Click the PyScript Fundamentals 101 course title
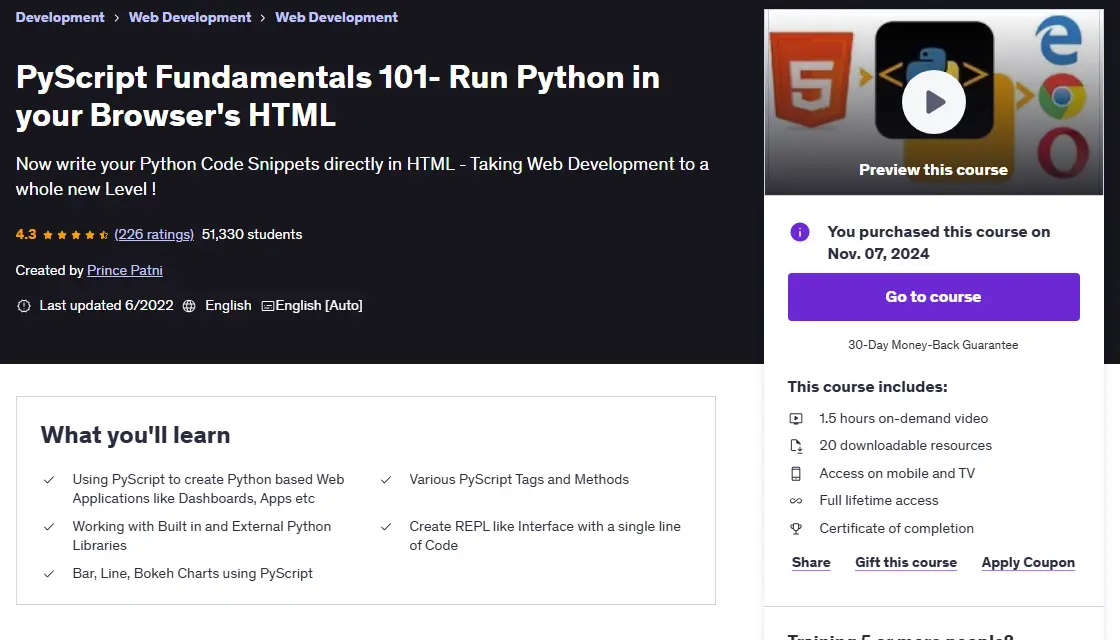 click(338, 96)
